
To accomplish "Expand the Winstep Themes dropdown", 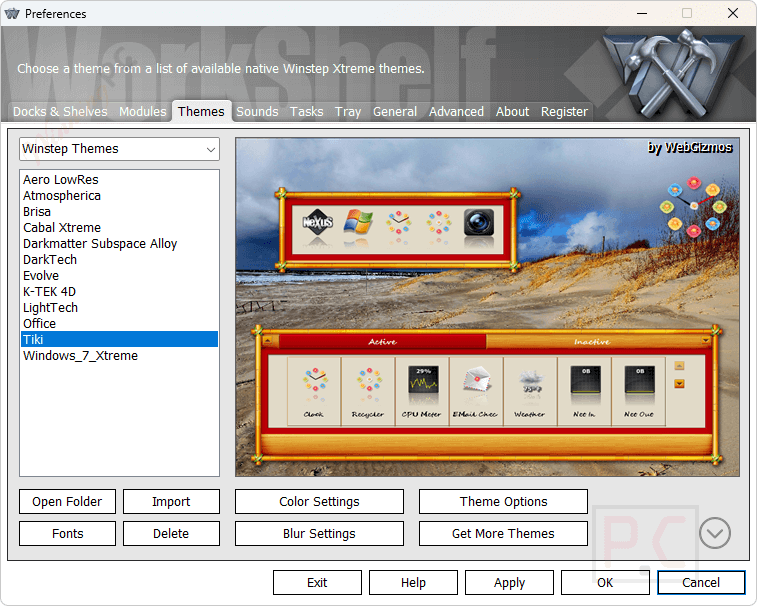I will tap(119, 149).
